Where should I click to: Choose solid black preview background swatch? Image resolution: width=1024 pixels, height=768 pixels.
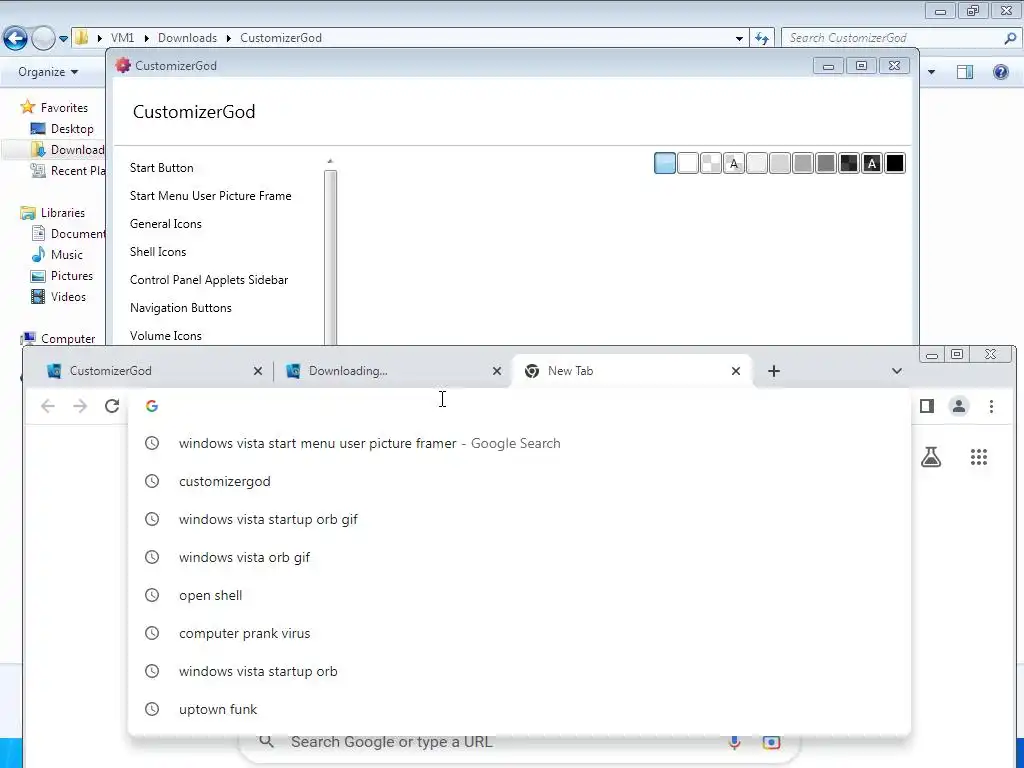[x=895, y=163]
